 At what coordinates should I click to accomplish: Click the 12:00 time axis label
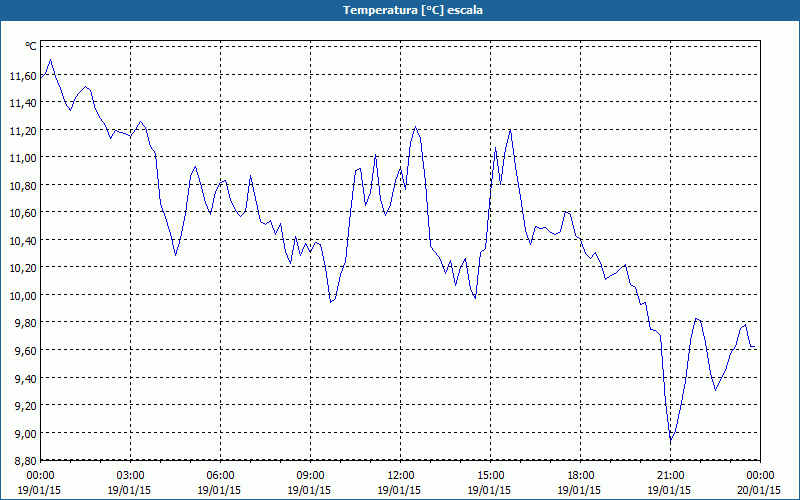pyautogui.click(x=401, y=476)
